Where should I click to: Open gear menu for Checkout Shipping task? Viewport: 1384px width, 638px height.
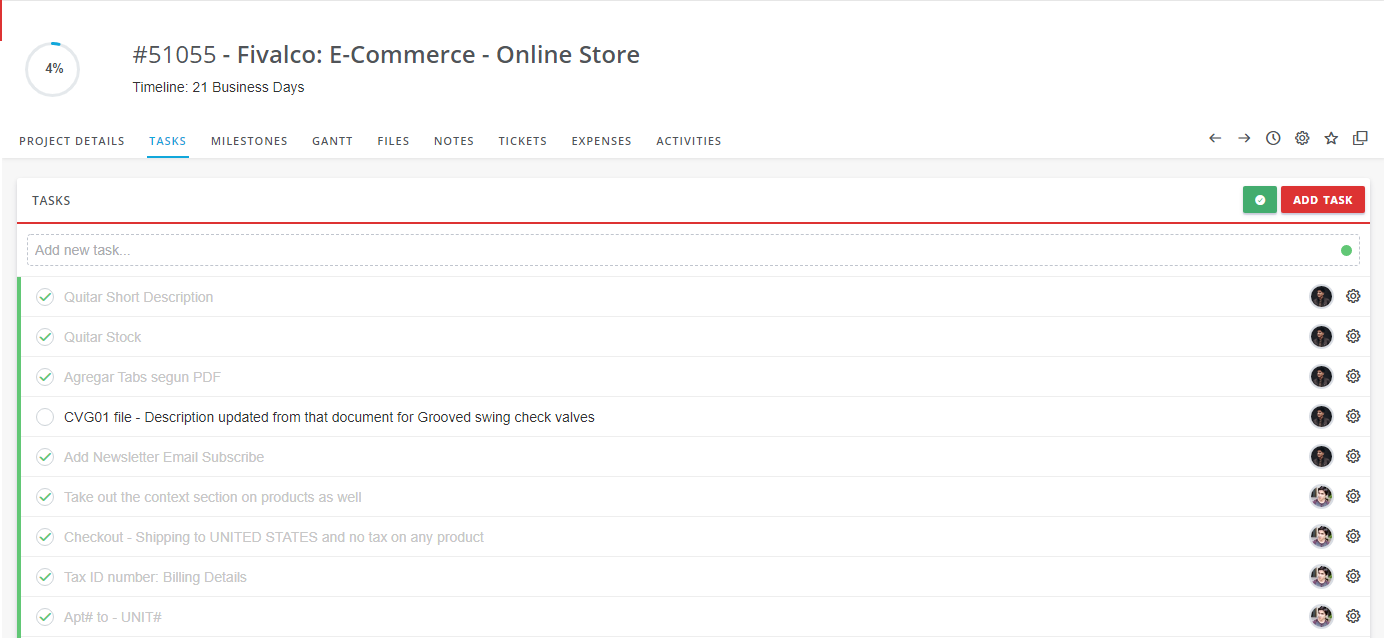pos(1353,536)
